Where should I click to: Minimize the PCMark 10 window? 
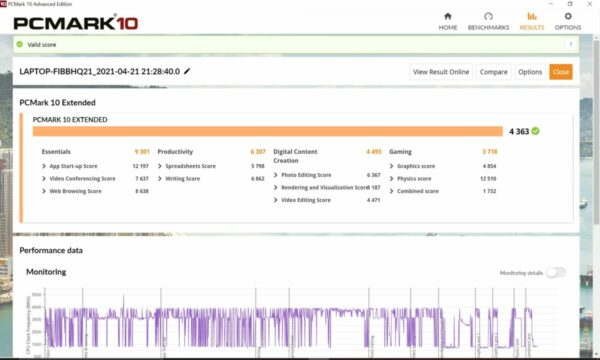[551, 4]
